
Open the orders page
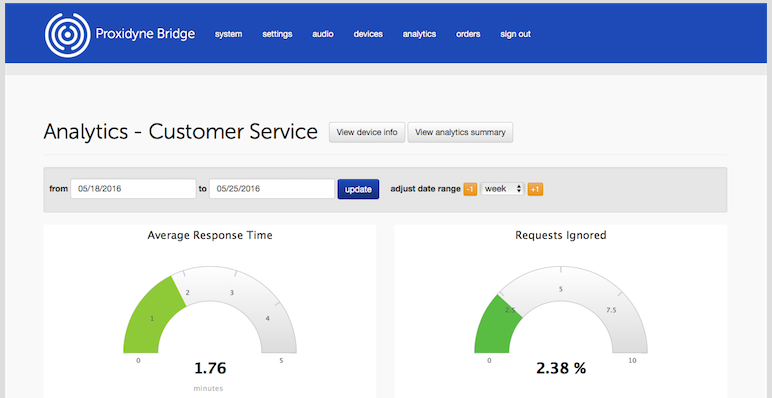pyautogui.click(x=468, y=34)
